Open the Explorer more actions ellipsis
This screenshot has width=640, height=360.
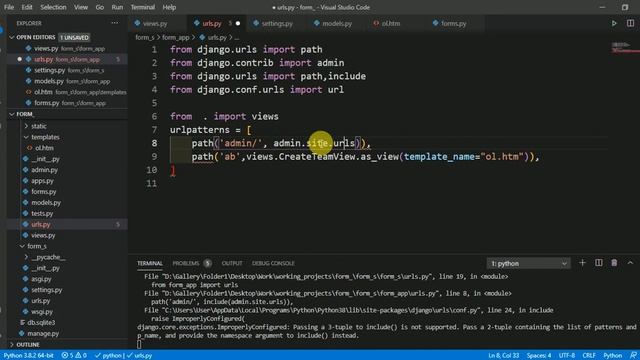pos(115,23)
